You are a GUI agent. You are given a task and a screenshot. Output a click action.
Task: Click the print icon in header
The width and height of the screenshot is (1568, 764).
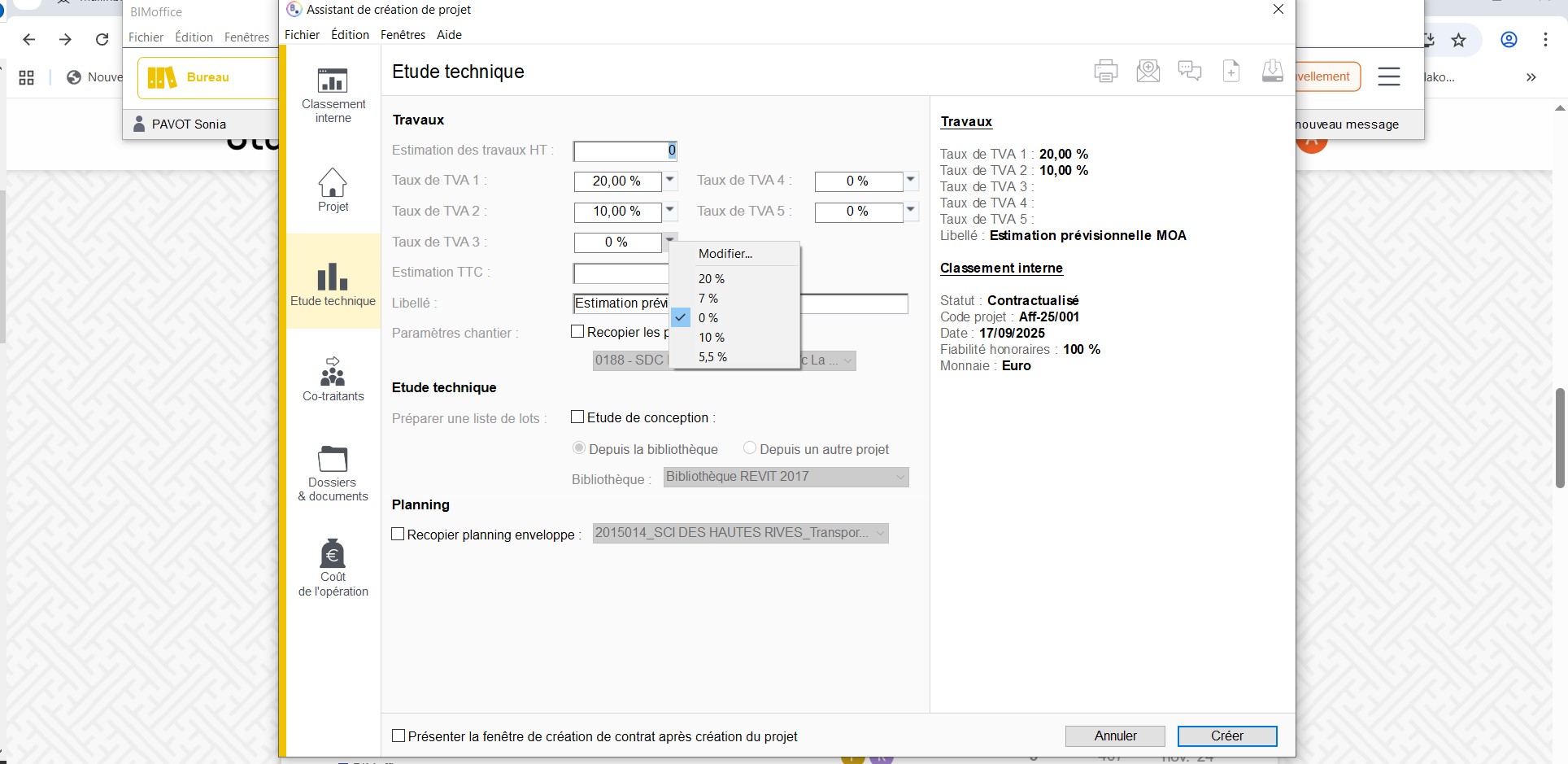pyautogui.click(x=1105, y=72)
